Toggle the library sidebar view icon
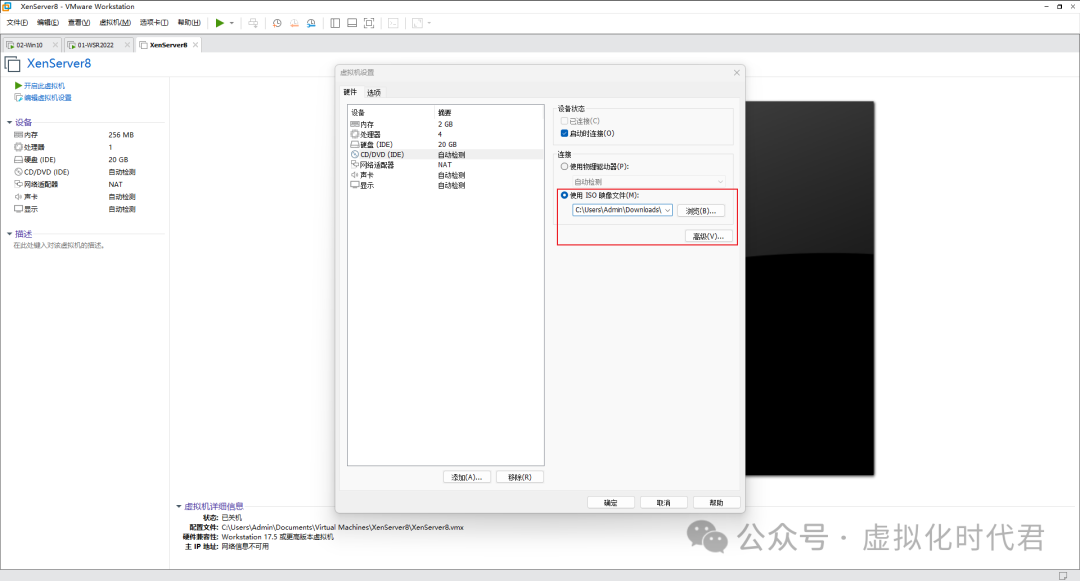This screenshot has width=1080, height=581. [x=335, y=22]
